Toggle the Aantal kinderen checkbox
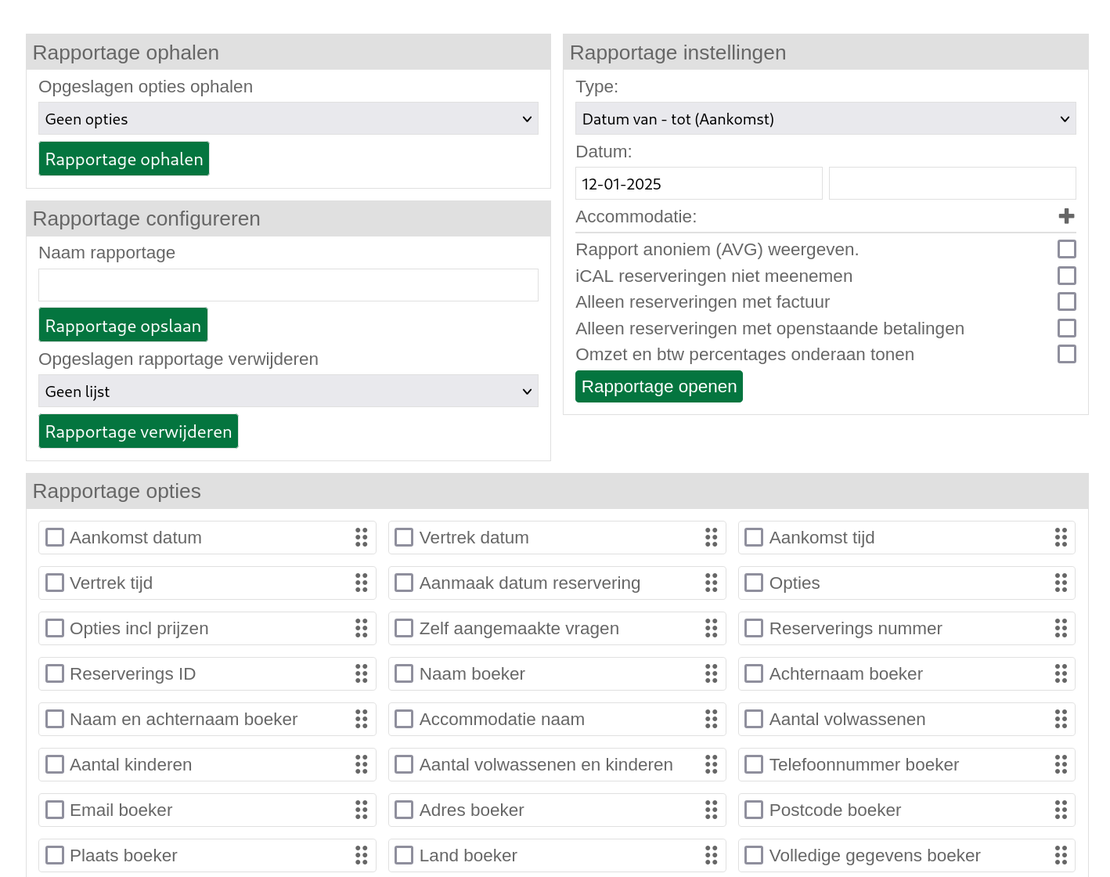This screenshot has height=877, width=1110. point(55,765)
